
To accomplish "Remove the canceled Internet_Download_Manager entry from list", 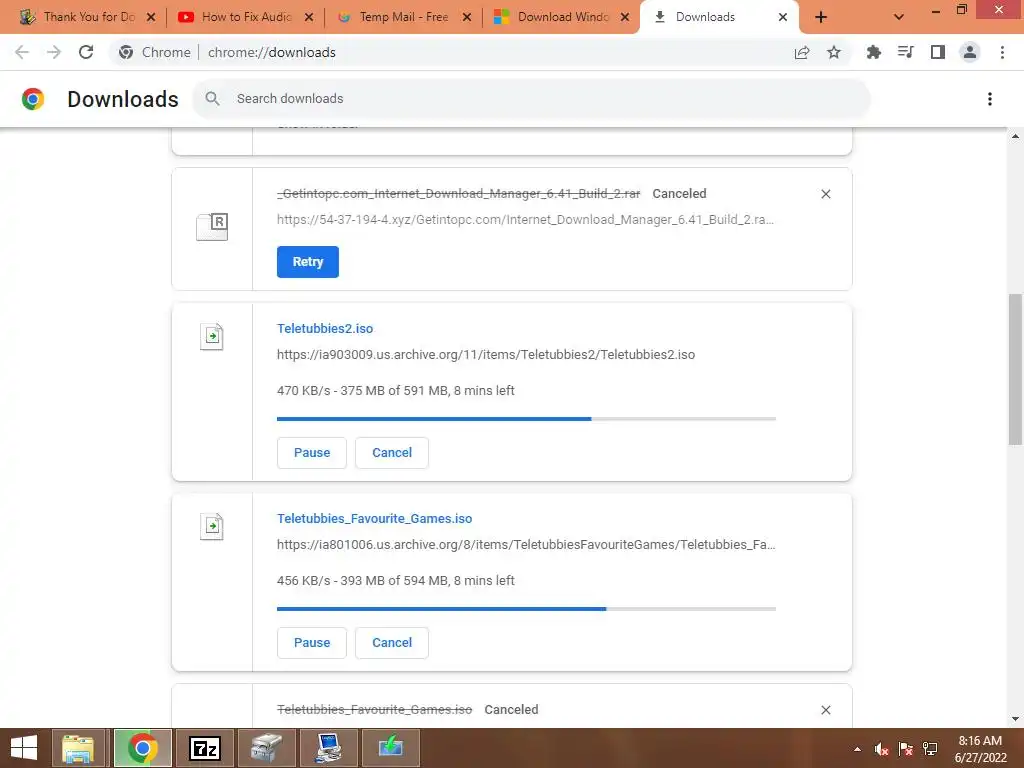I will (825, 194).
